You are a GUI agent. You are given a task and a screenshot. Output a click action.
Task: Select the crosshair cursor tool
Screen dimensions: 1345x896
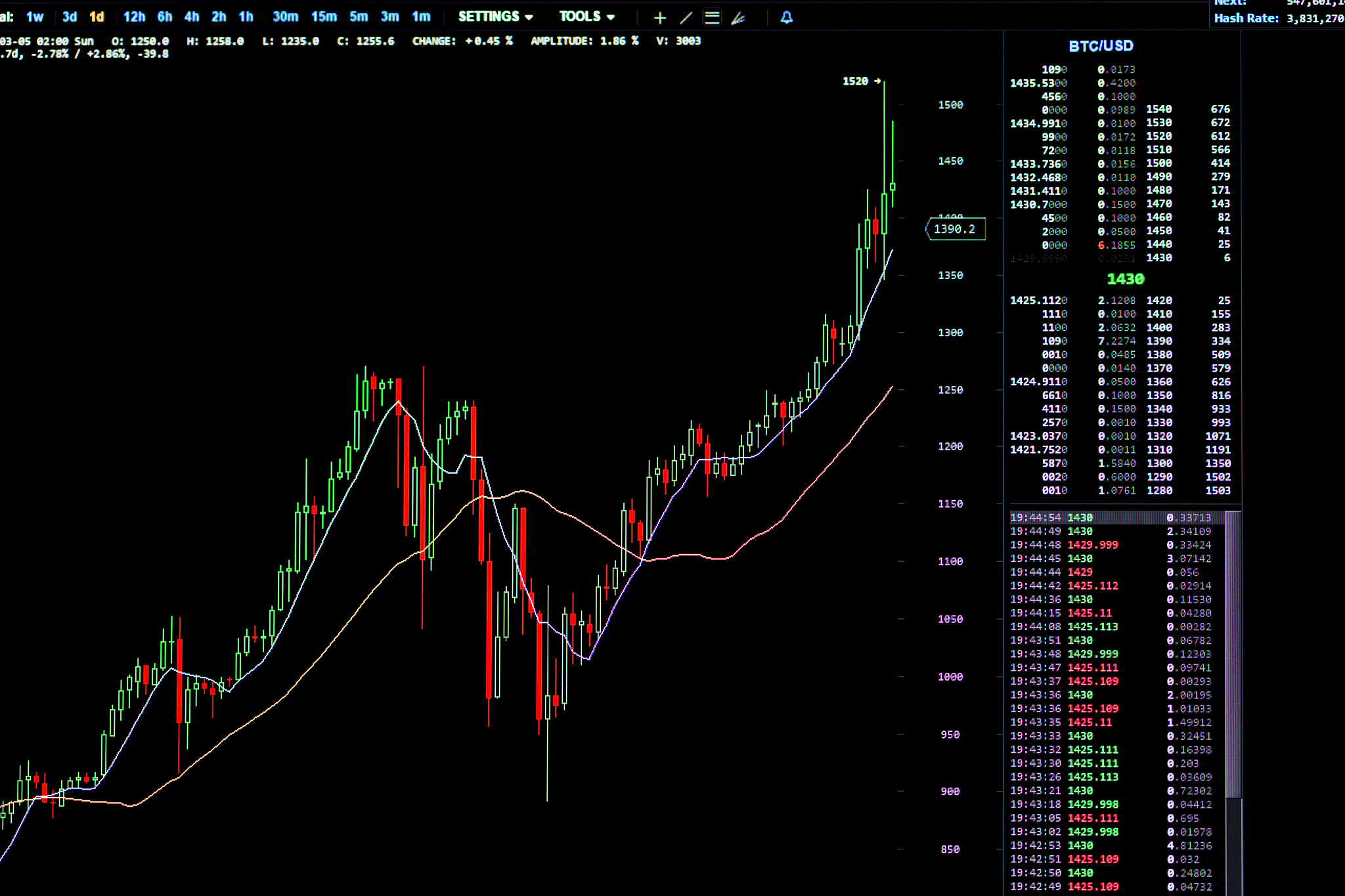[660, 18]
